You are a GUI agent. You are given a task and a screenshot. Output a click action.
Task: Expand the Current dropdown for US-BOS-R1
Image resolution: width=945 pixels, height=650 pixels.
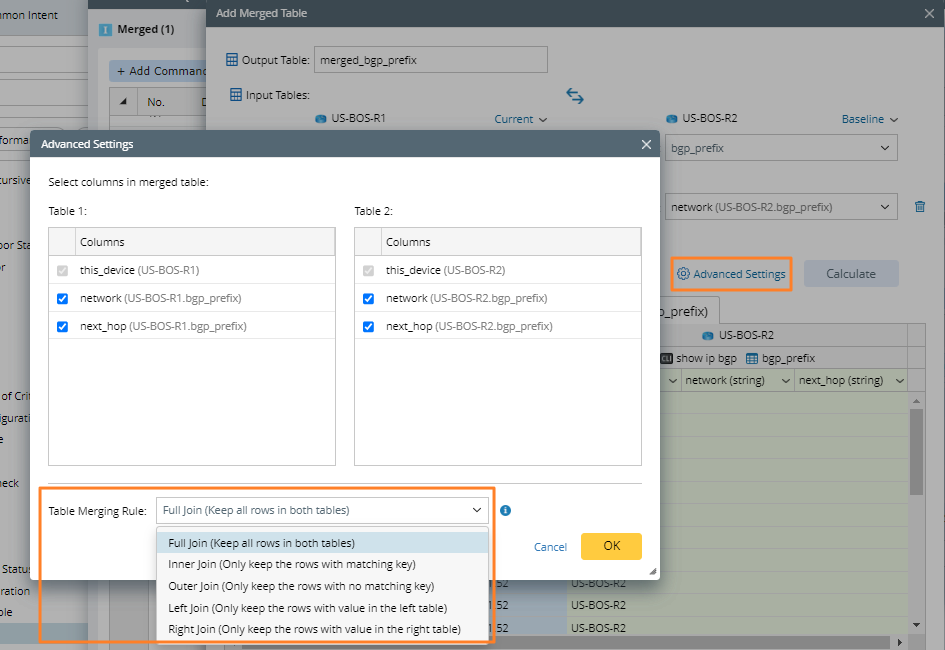(521, 119)
